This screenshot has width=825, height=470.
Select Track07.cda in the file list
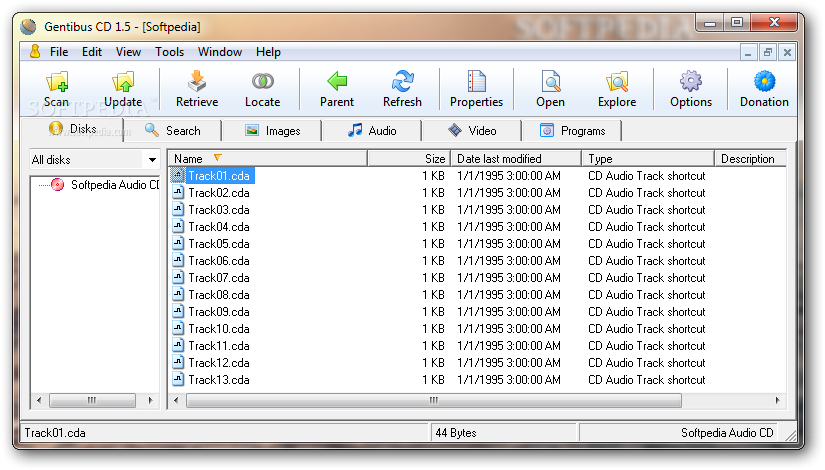click(x=219, y=278)
